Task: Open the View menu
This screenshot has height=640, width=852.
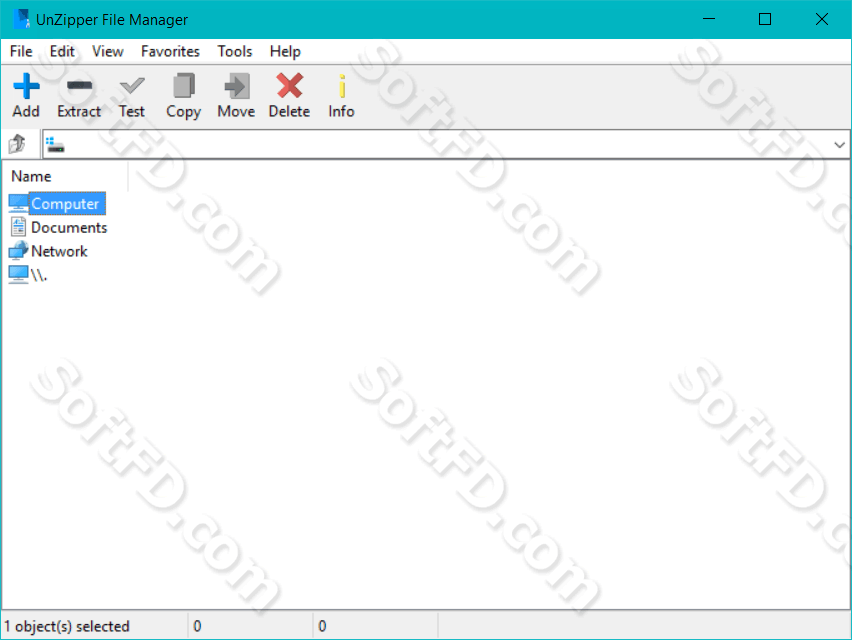Action: [108, 51]
